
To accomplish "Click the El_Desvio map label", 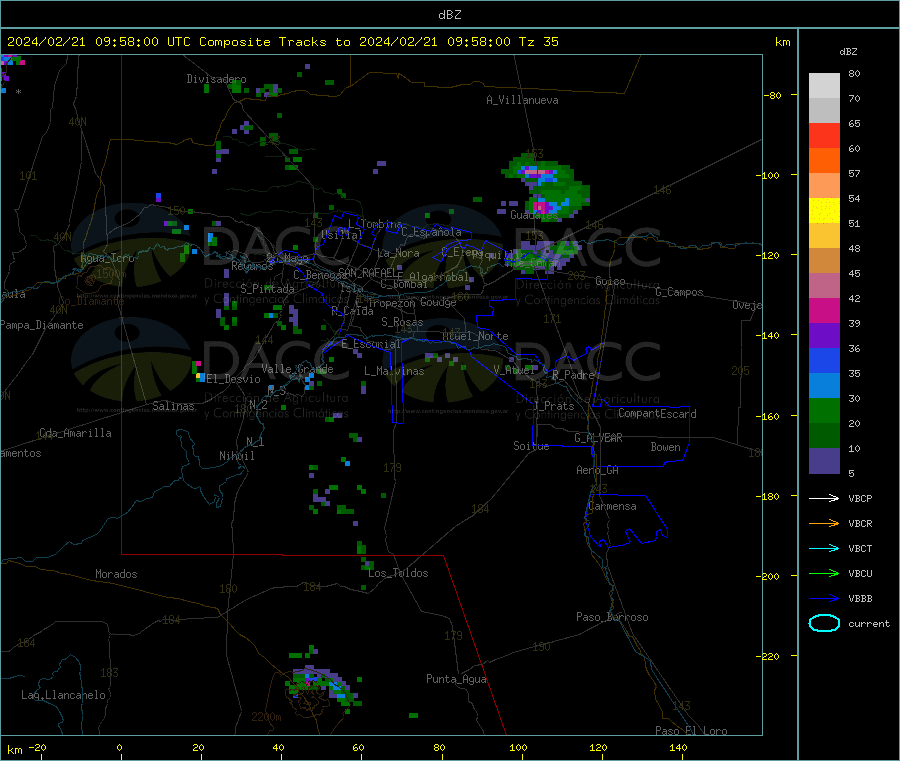I will click(233, 379).
